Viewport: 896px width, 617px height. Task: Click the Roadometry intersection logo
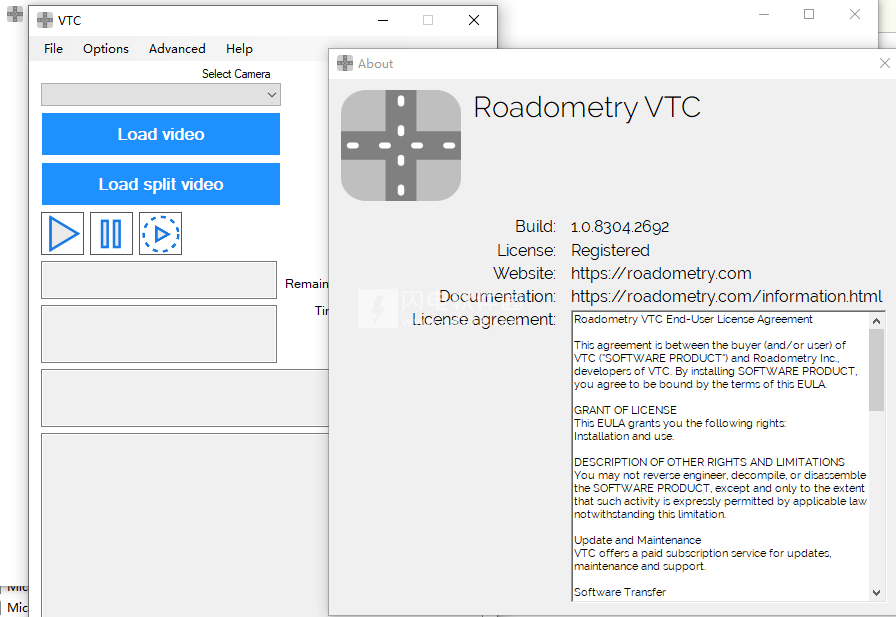tap(401, 145)
